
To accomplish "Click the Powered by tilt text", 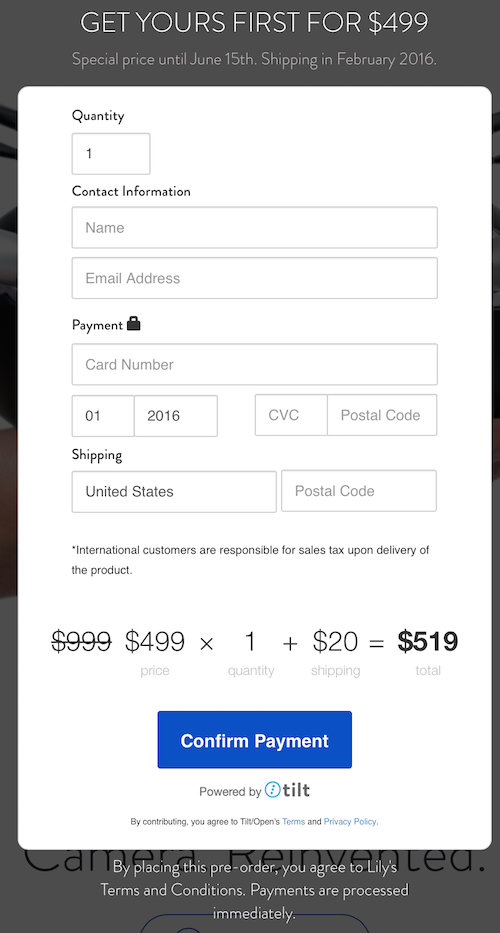I will point(255,790).
